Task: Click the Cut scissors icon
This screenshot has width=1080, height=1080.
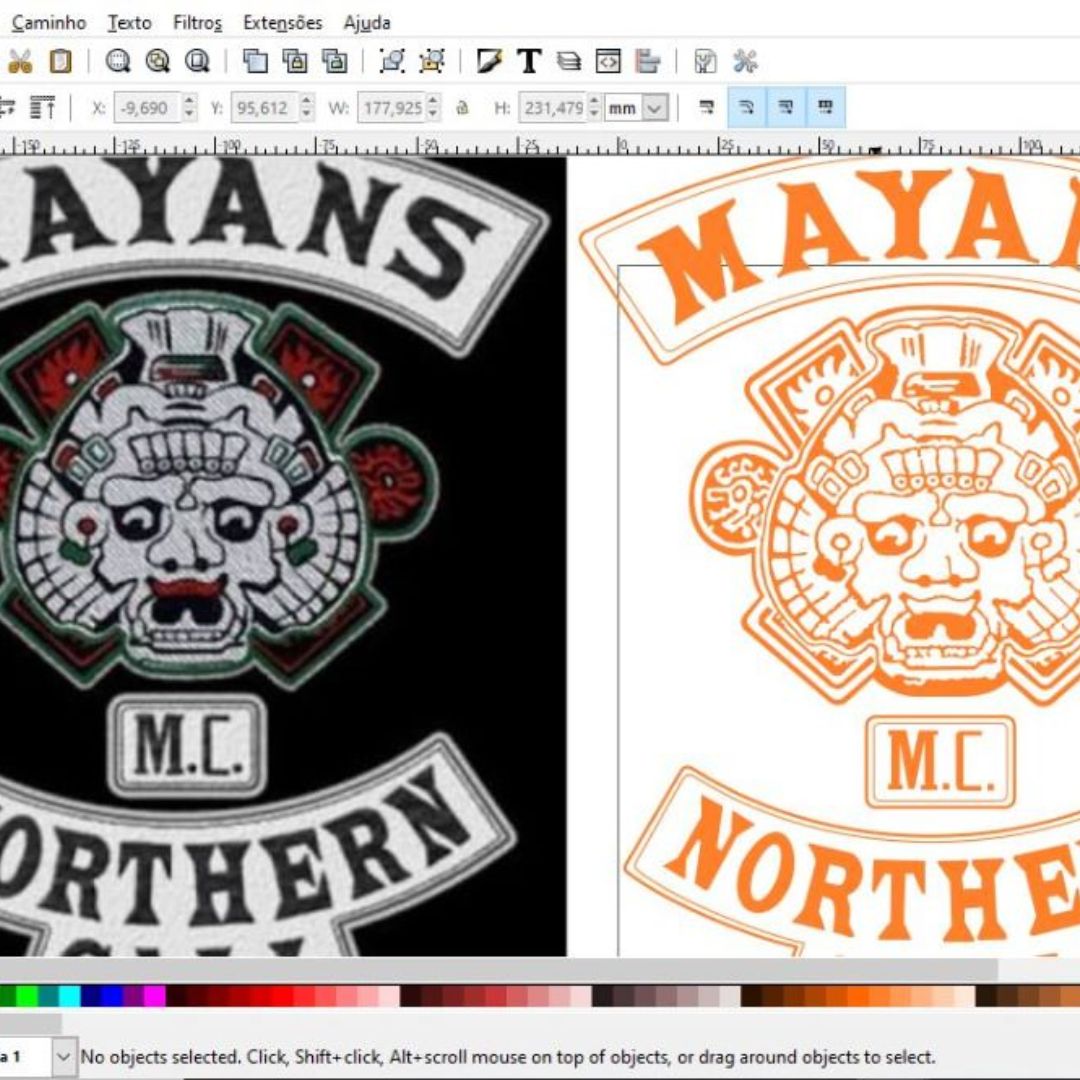Action: [x=20, y=62]
